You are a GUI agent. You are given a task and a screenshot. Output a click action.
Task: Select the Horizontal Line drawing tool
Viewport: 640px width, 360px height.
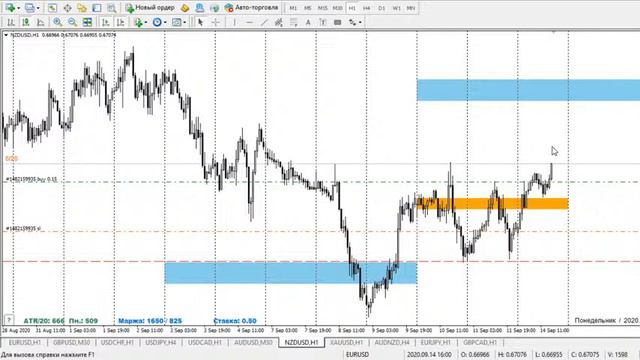pos(249,22)
